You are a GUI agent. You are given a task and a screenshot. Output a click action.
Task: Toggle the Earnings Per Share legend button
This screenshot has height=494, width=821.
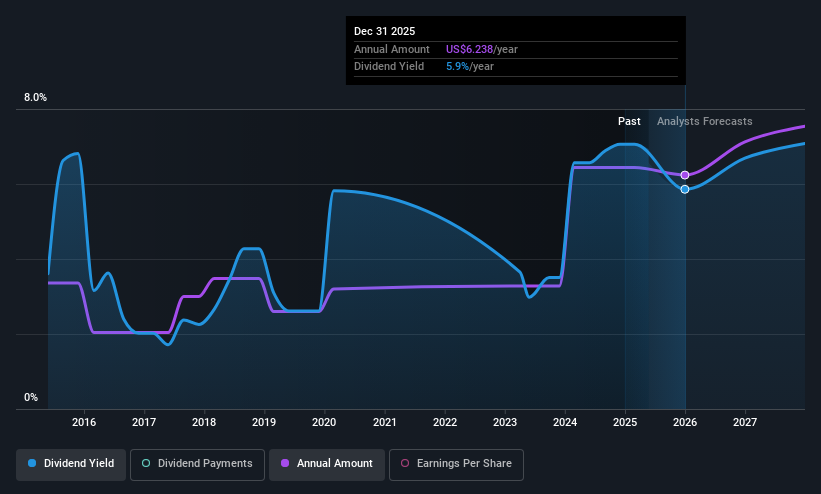(x=456, y=464)
